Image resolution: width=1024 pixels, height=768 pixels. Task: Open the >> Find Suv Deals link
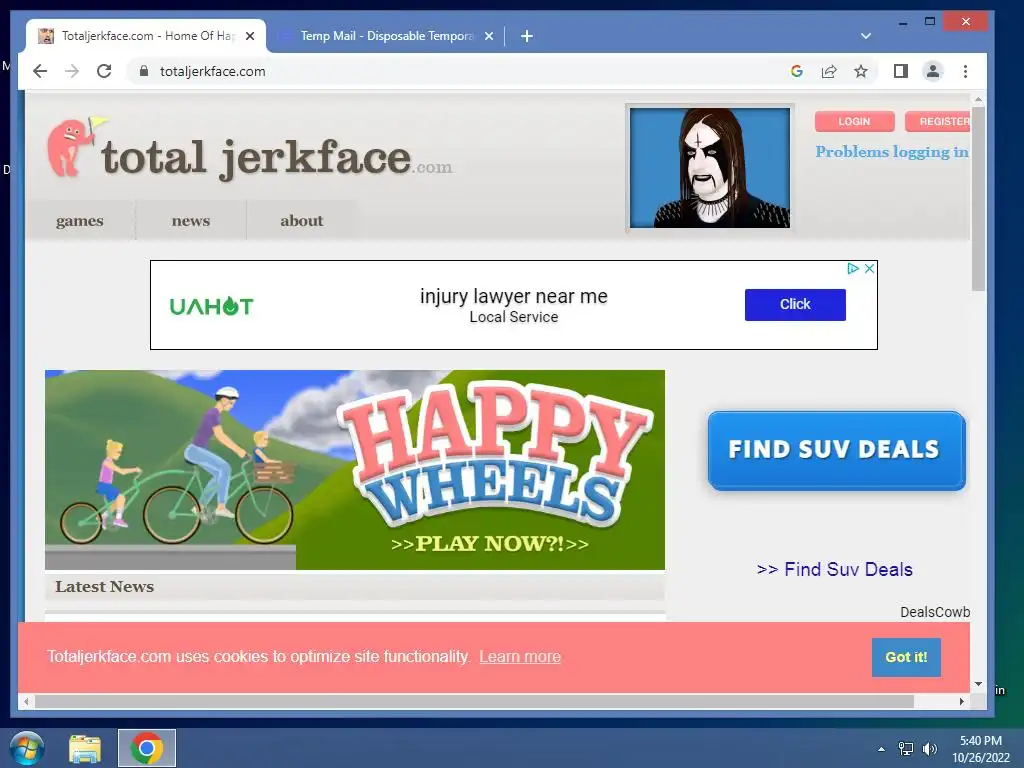pos(834,569)
